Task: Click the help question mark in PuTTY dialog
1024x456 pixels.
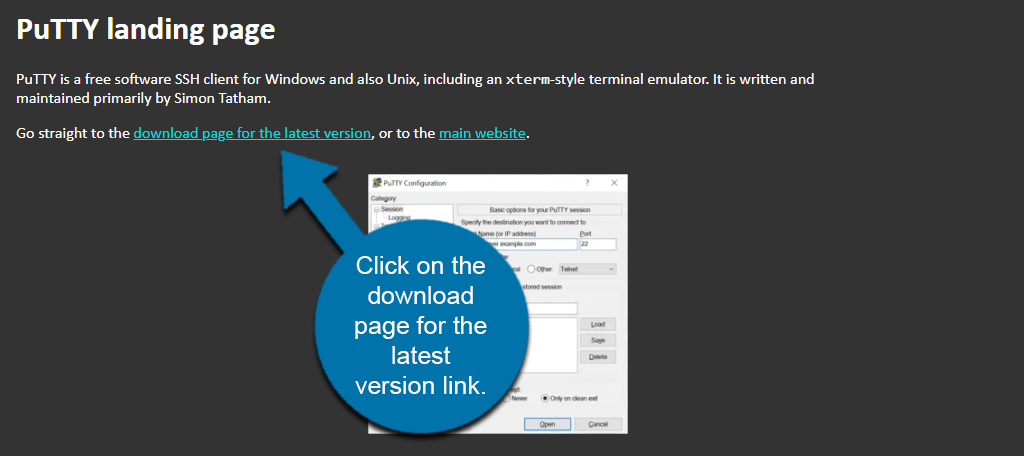Action: pyautogui.click(x=587, y=183)
